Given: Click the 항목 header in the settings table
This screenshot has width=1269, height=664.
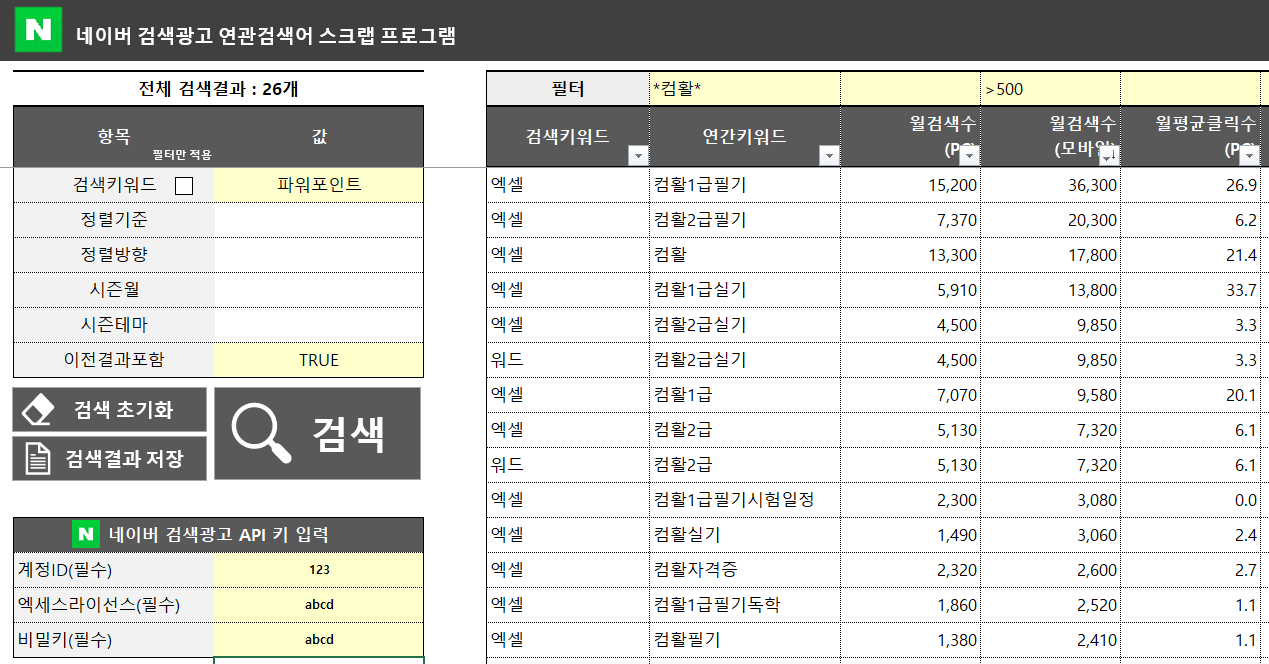Looking at the screenshot, I should click(x=114, y=137).
